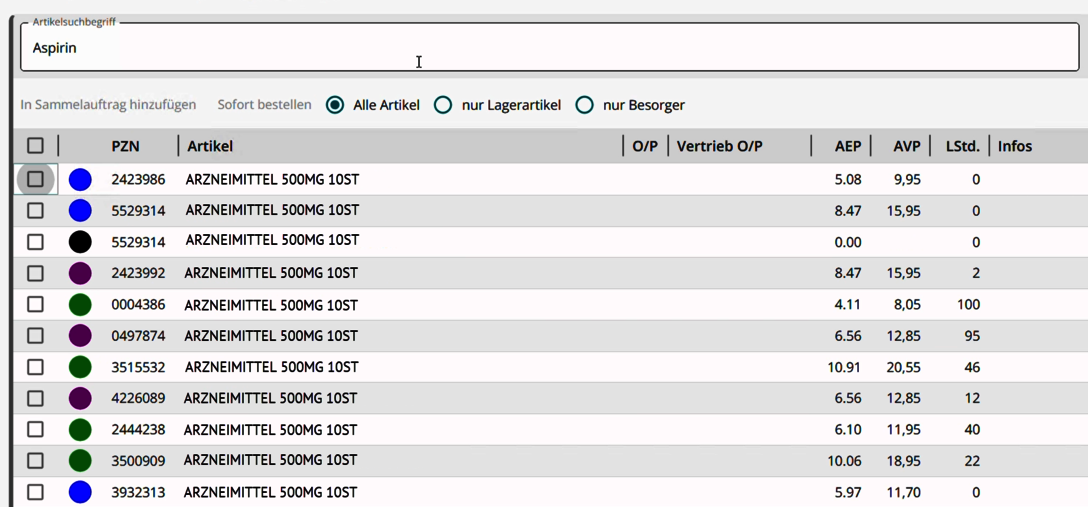Click the purple status circle for PZN 0497874

(80, 336)
